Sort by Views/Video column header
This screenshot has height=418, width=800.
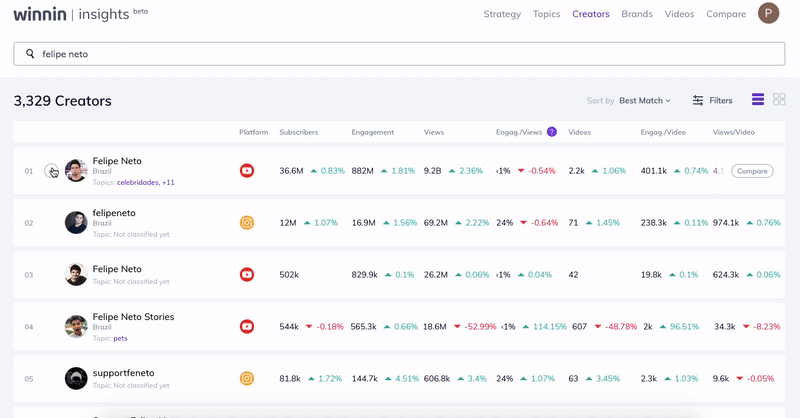(x=733, y=132)
